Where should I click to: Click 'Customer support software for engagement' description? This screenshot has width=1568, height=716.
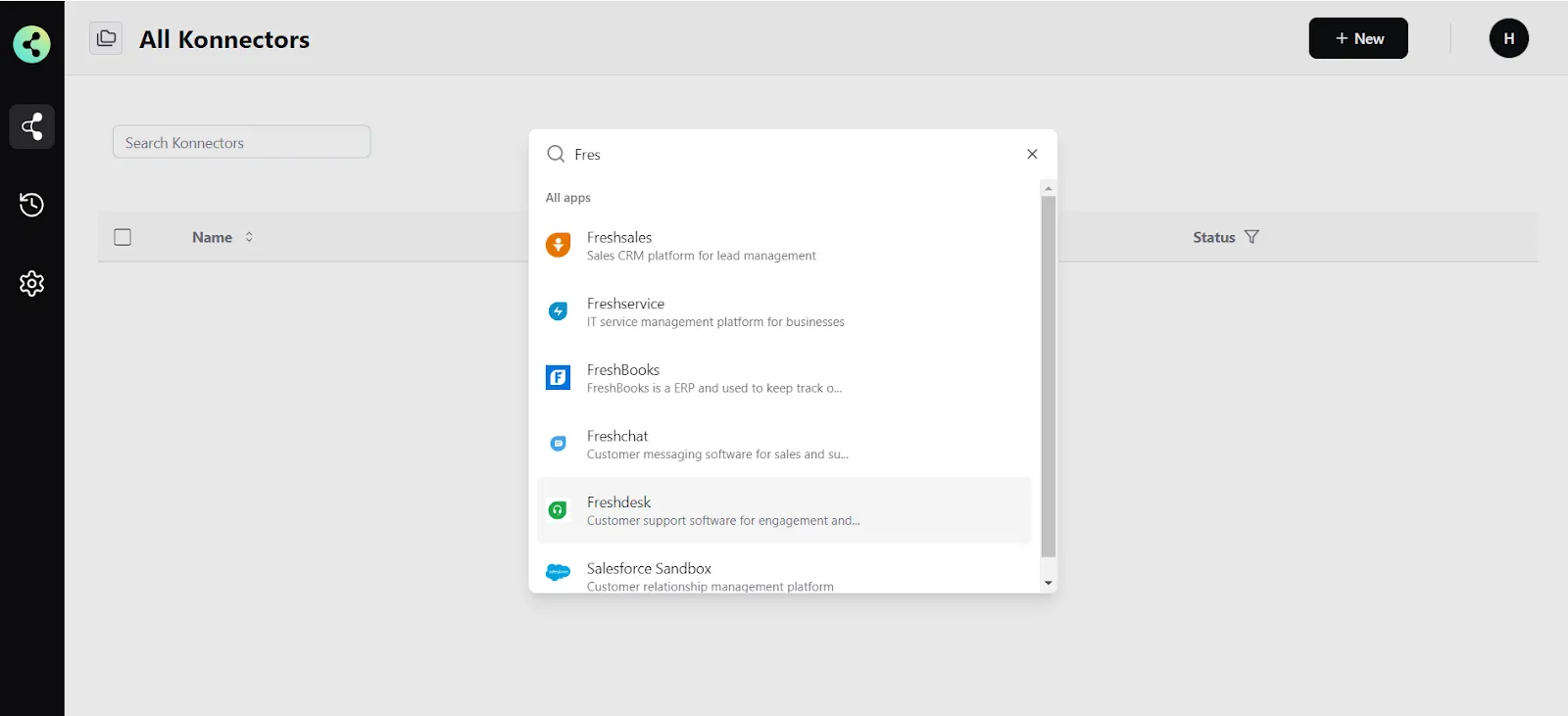pyautogui.click(x=723, y=521)
